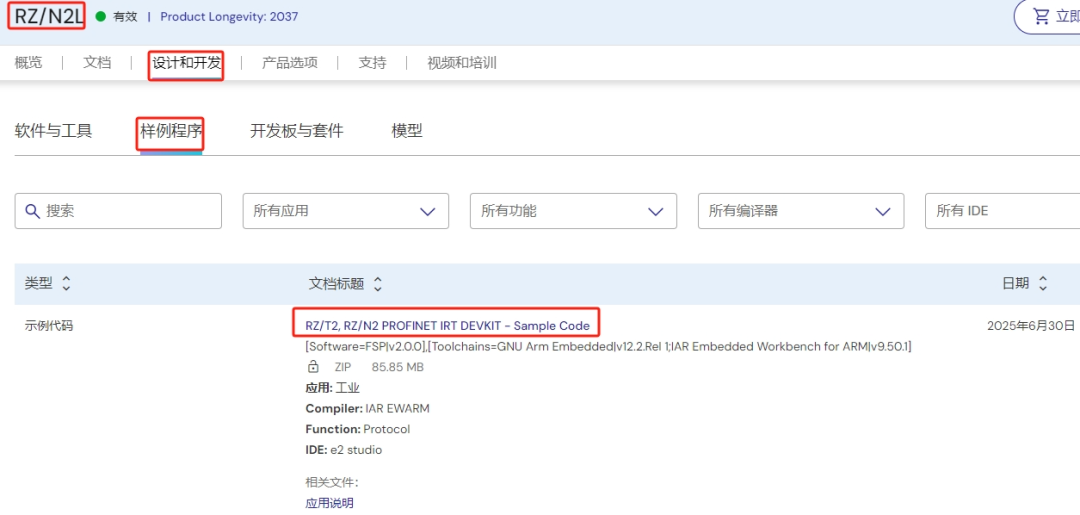Open the 所有应用 dropdown

click(x=346, y=211)
